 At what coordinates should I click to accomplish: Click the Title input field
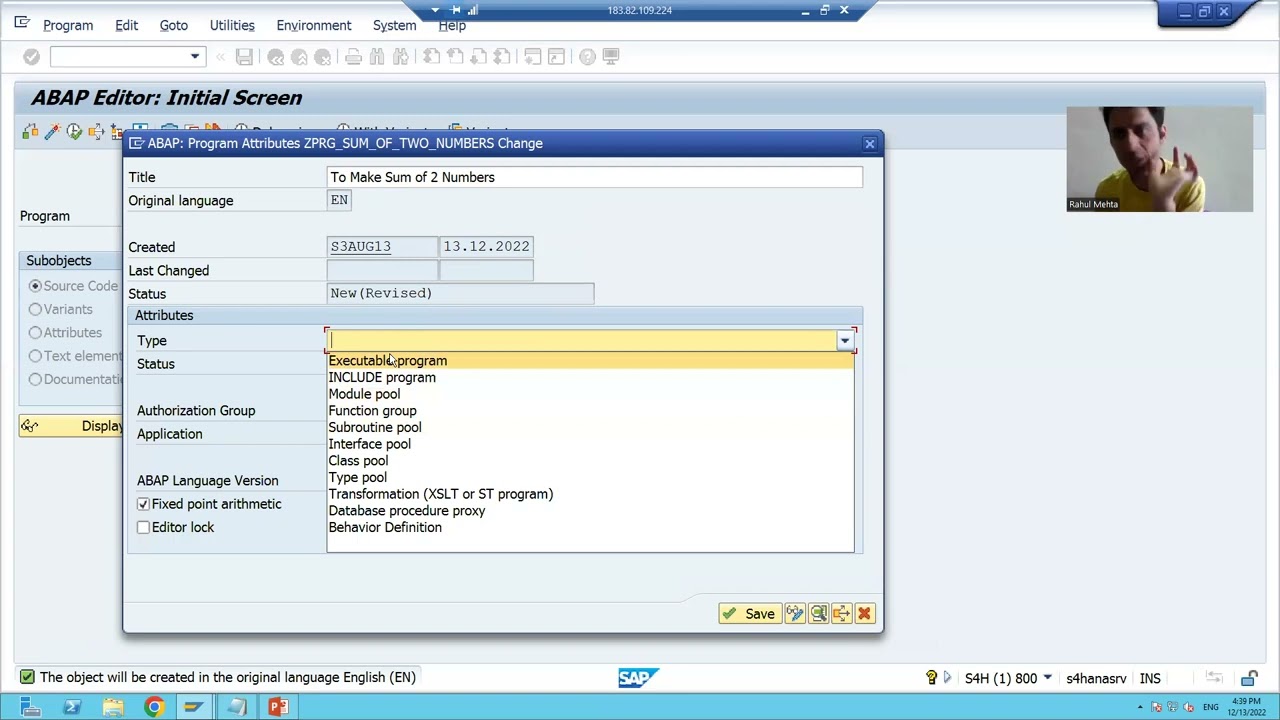[x=594, y=177]
